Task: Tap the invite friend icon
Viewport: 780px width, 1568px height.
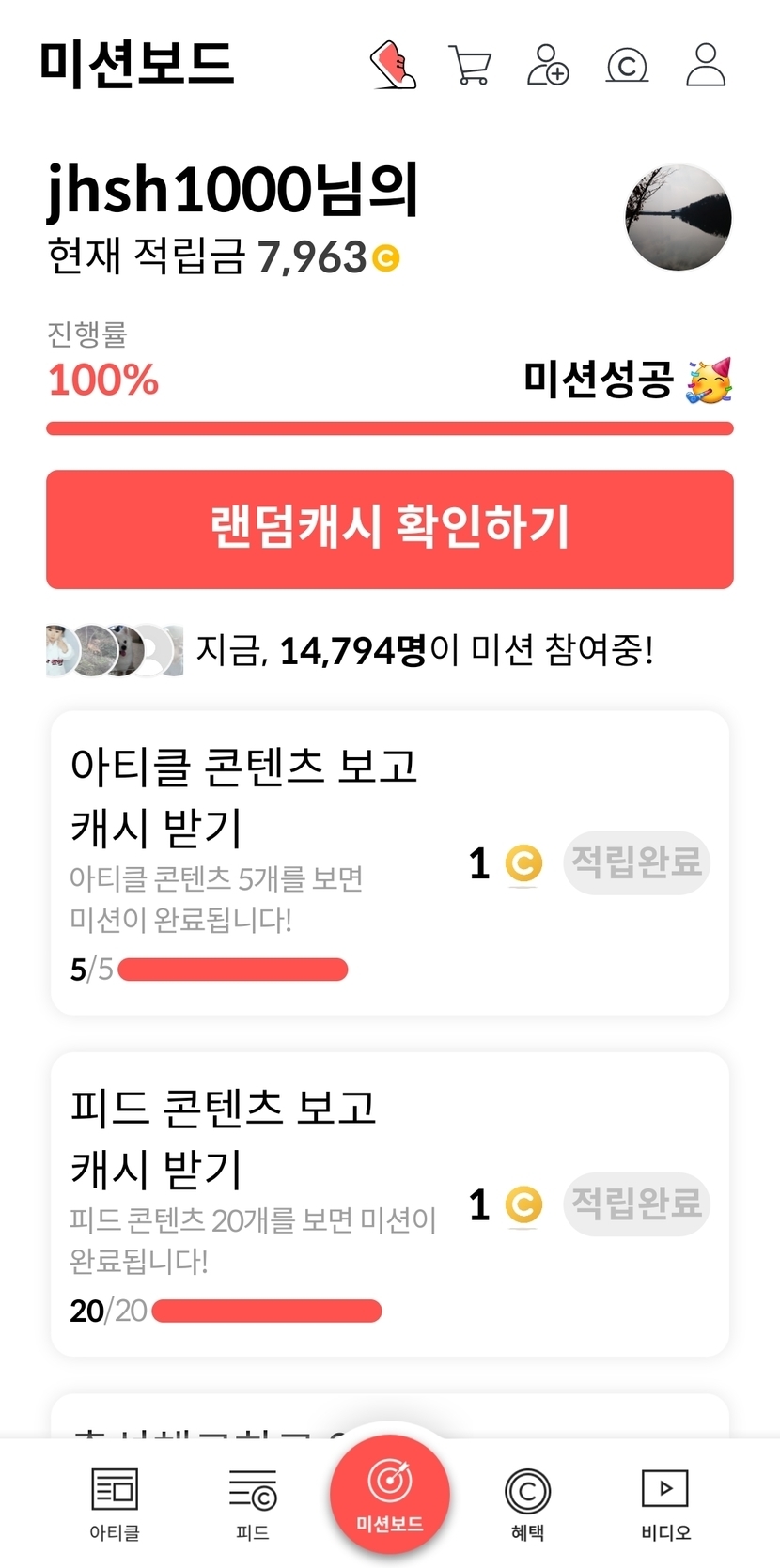Action: click(x=548, y=65)
